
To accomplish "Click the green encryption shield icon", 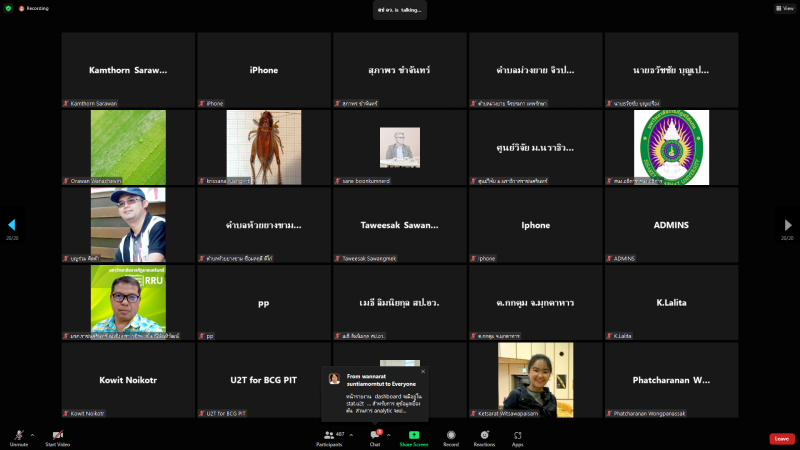I will 8,7.
